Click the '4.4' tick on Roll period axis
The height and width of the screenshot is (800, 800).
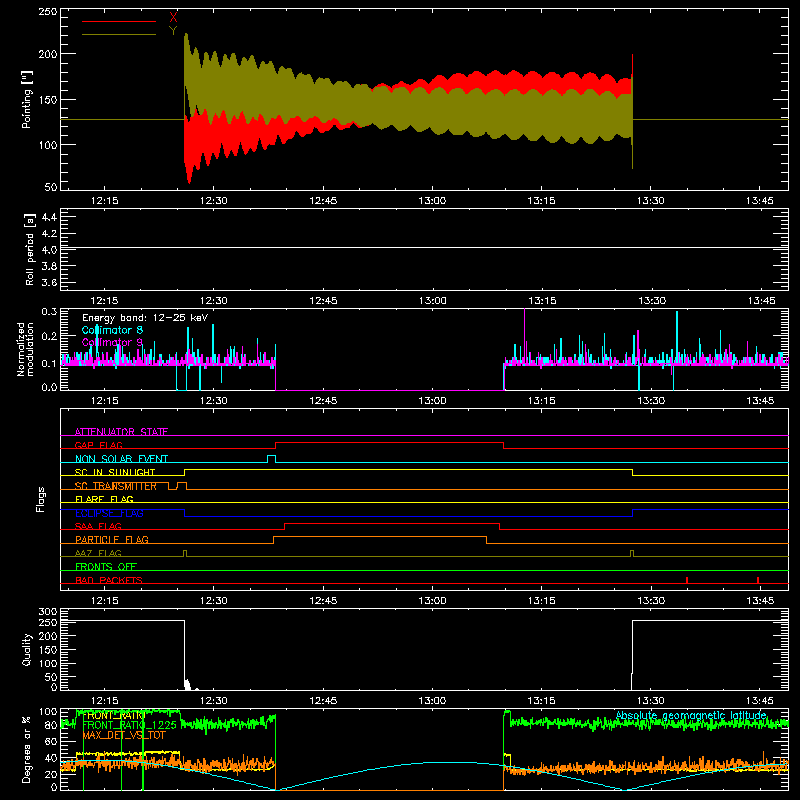tap(49, 217)
